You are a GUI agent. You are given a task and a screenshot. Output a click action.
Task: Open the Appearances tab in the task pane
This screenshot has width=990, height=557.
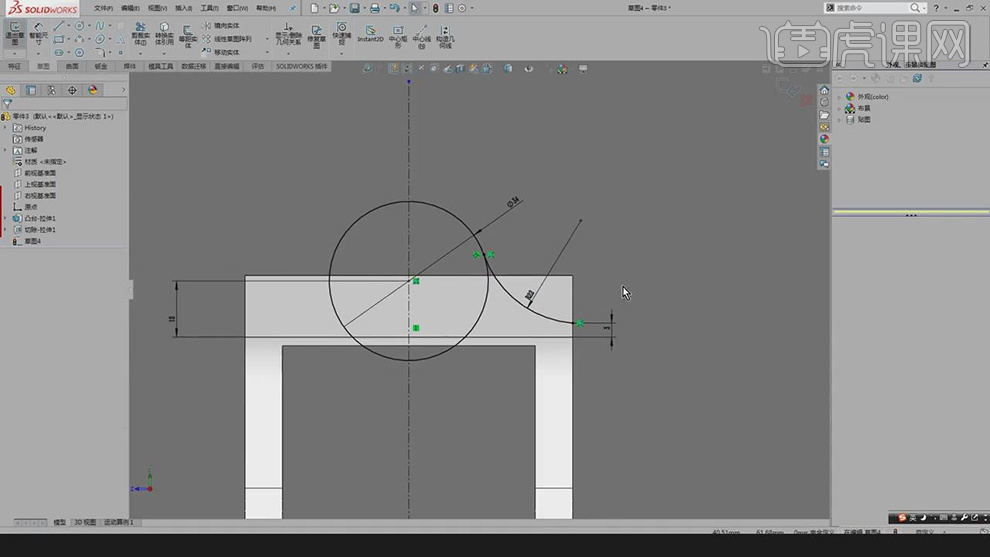coord(824,139)
